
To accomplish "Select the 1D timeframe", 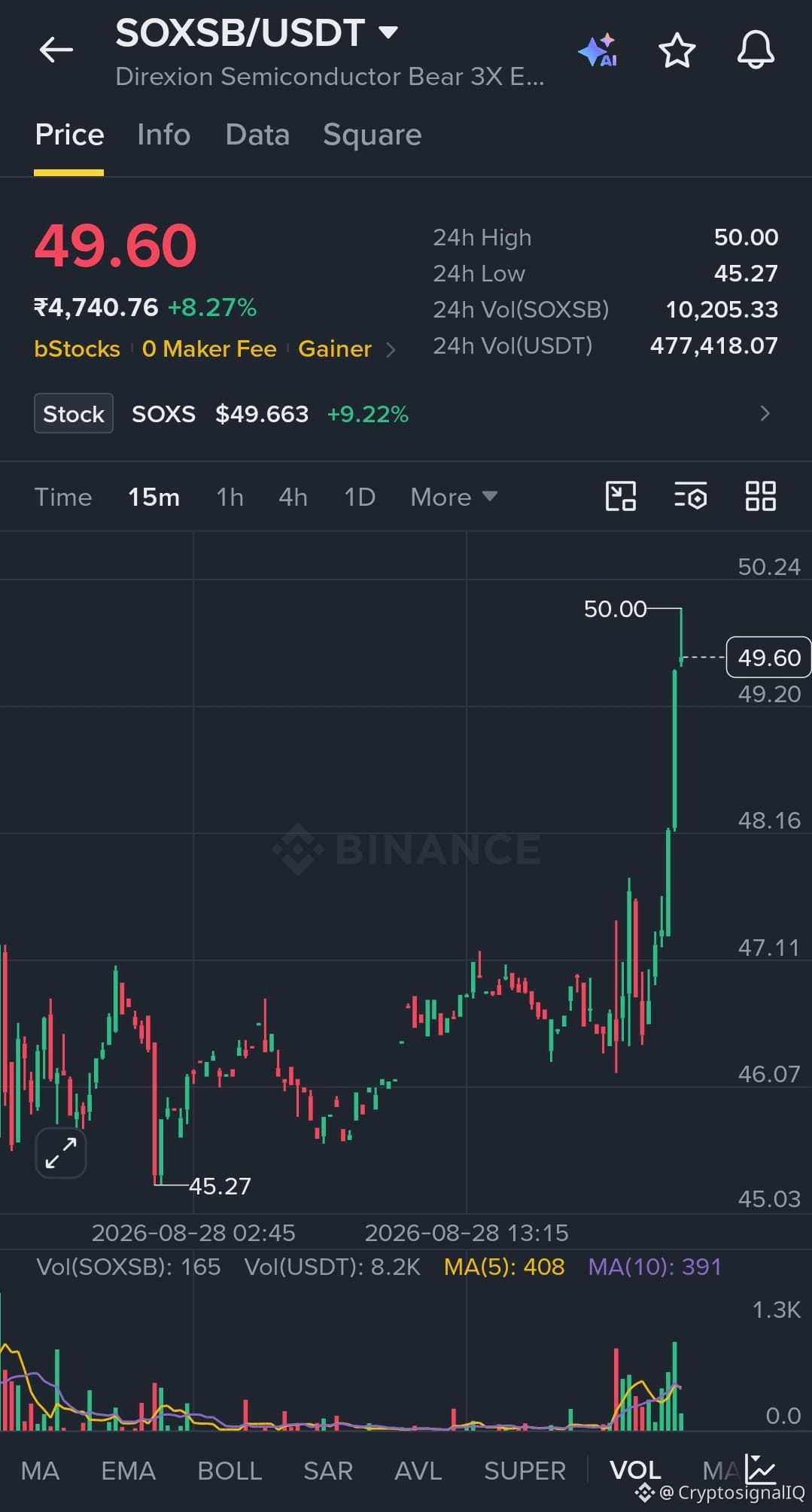I will click(360, 497).
